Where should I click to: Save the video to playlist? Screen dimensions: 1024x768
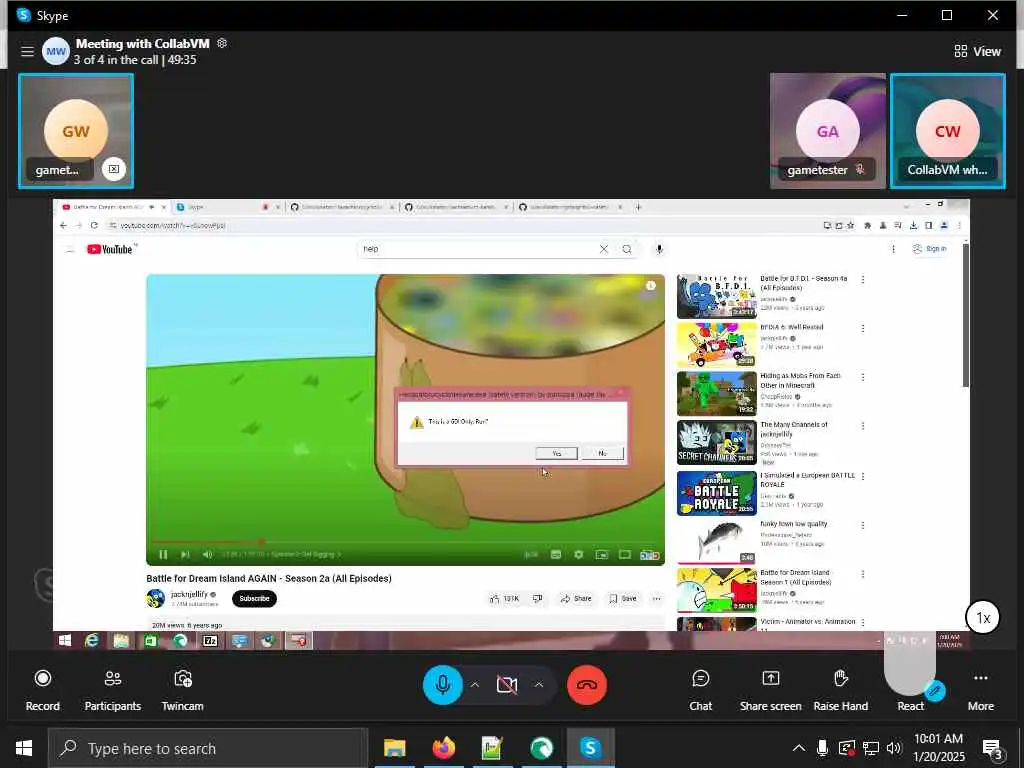click(622, 598)
